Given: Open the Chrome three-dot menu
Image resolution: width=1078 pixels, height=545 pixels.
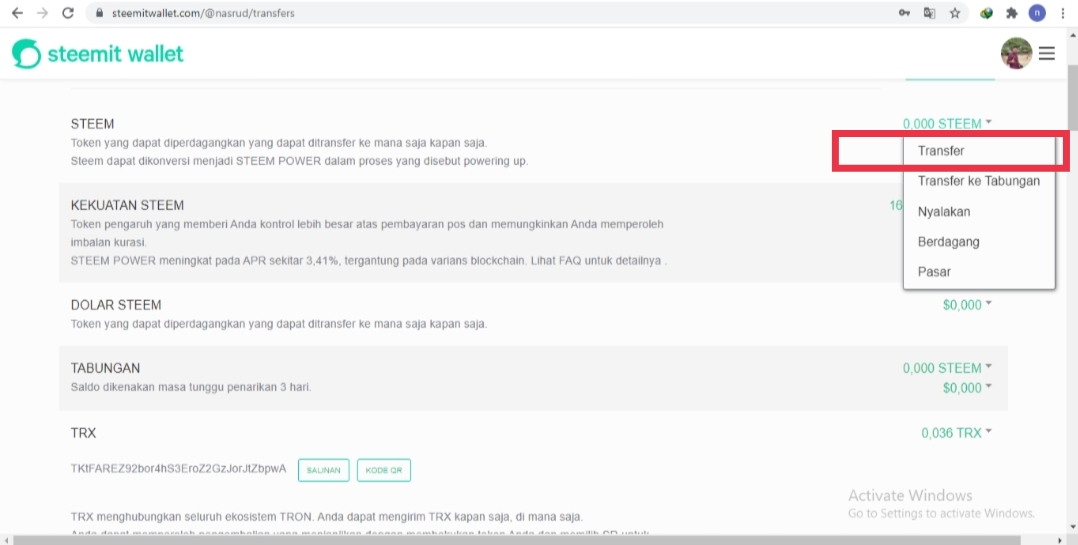Looking at the screenshot, I should tap(1063, 13).
